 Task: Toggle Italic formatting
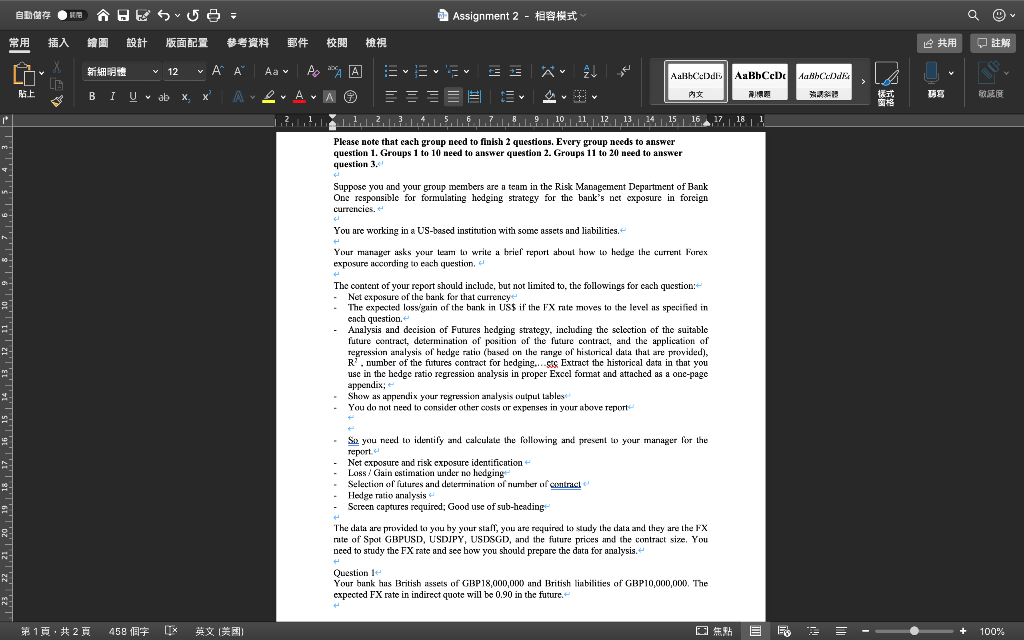point(112,97)
